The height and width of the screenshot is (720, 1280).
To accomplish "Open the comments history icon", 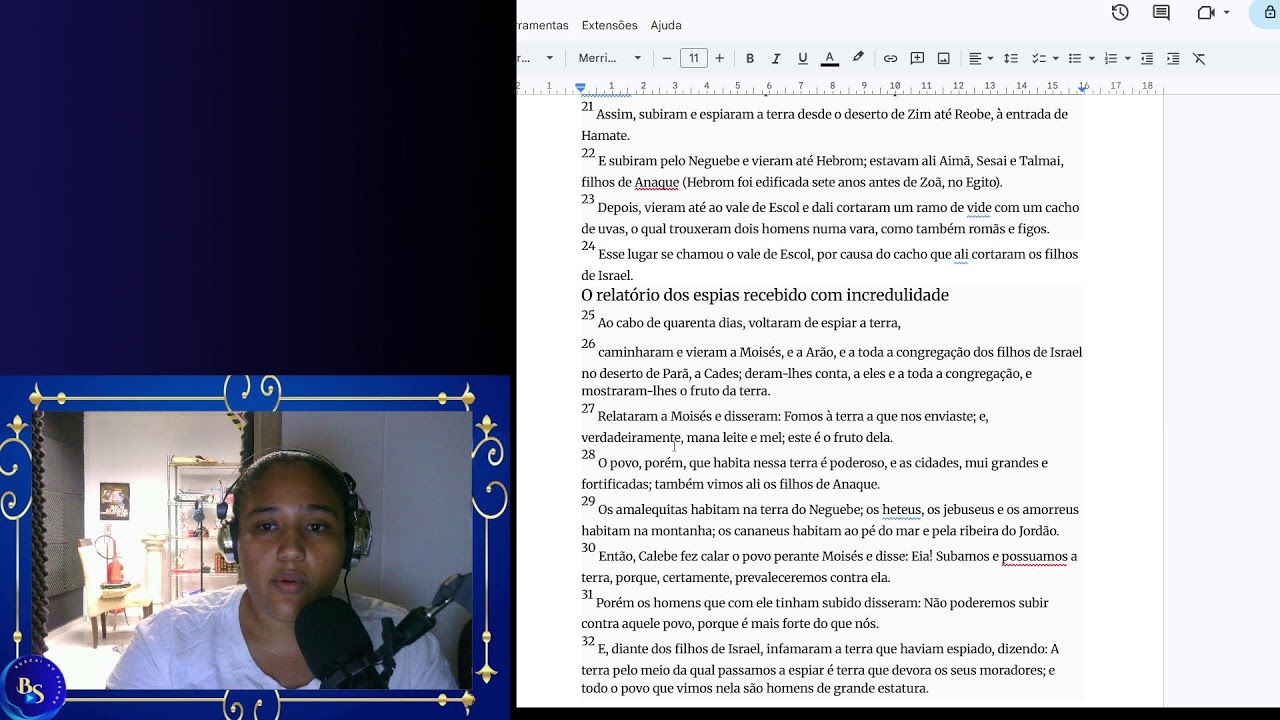I will [1161, 13].
